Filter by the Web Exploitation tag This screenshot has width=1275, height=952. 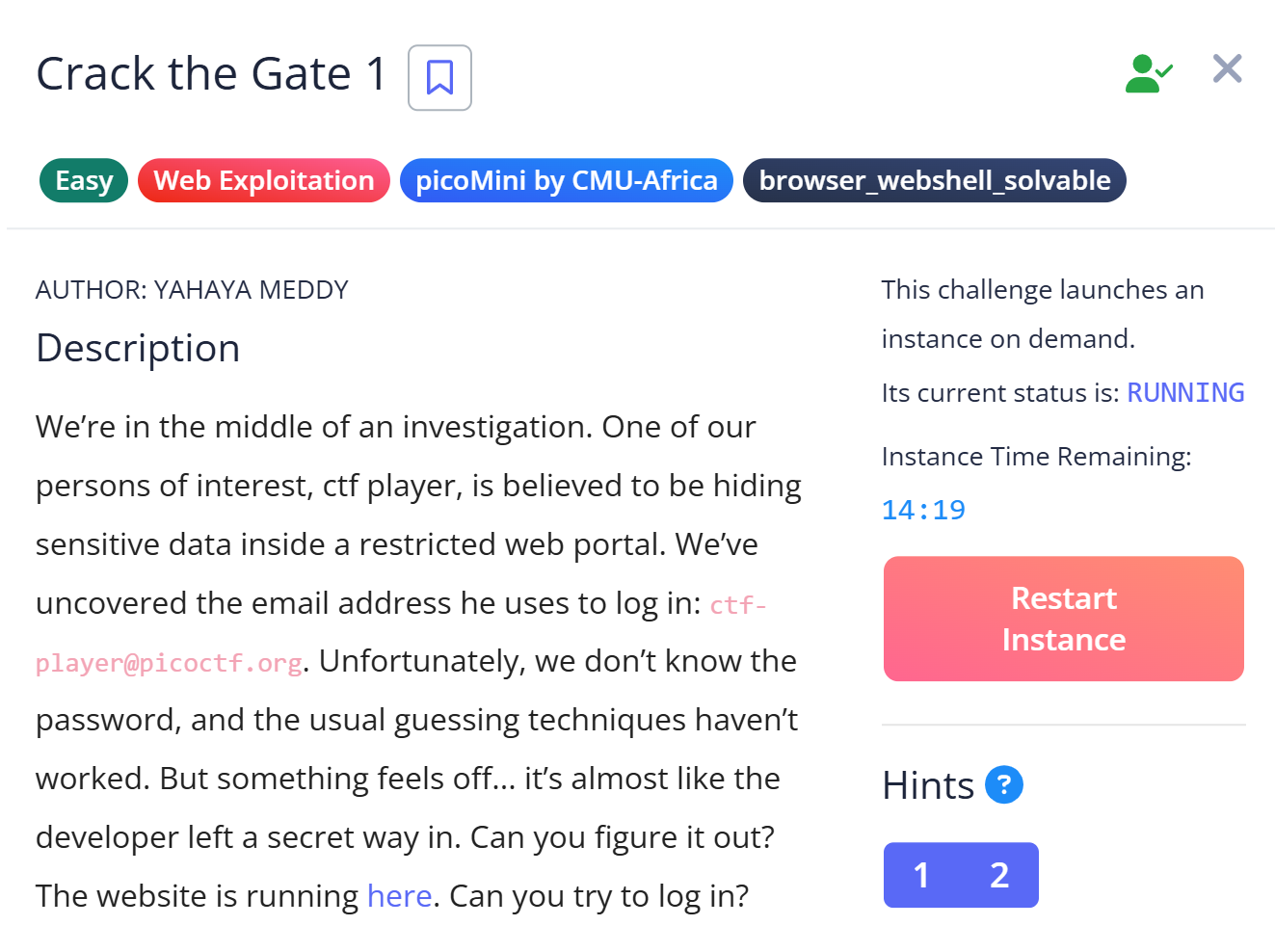263,180
